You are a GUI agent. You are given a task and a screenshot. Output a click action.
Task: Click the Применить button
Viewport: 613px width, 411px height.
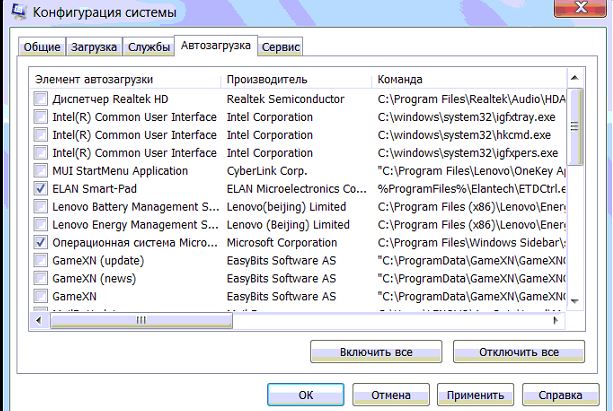(475, 395)
